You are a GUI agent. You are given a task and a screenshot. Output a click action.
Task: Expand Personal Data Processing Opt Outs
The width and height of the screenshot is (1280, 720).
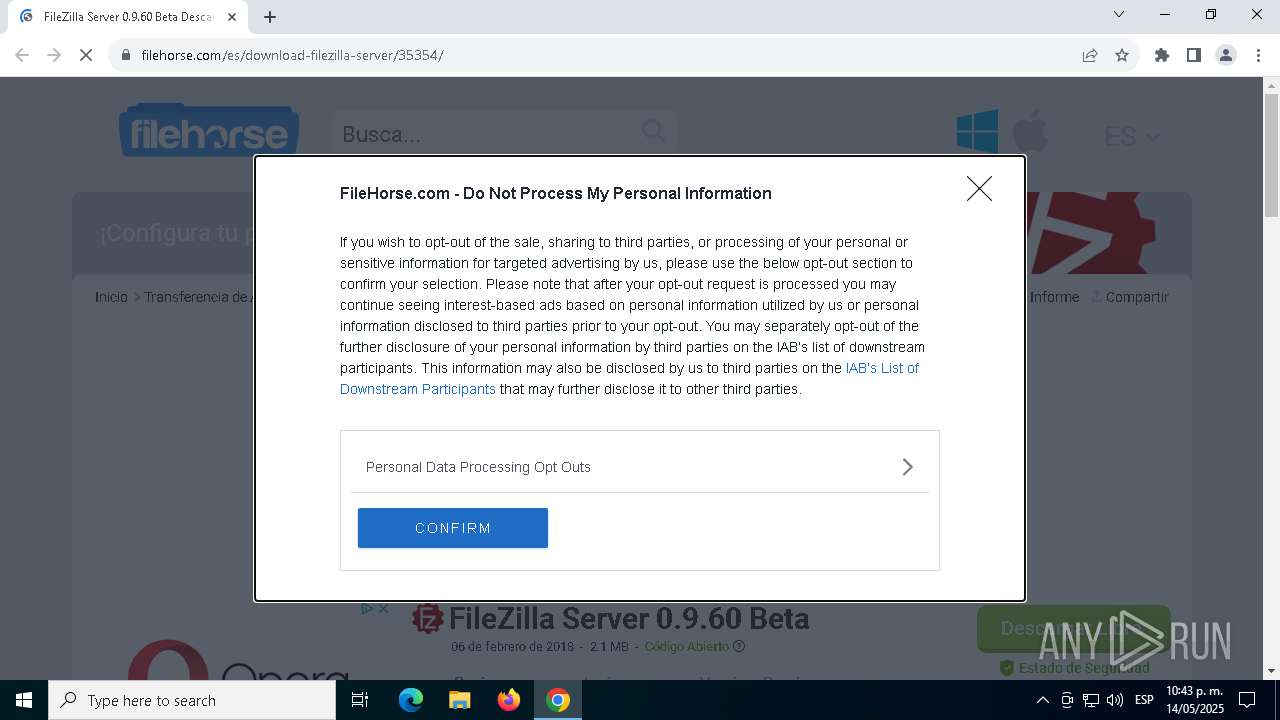[639, 467]
